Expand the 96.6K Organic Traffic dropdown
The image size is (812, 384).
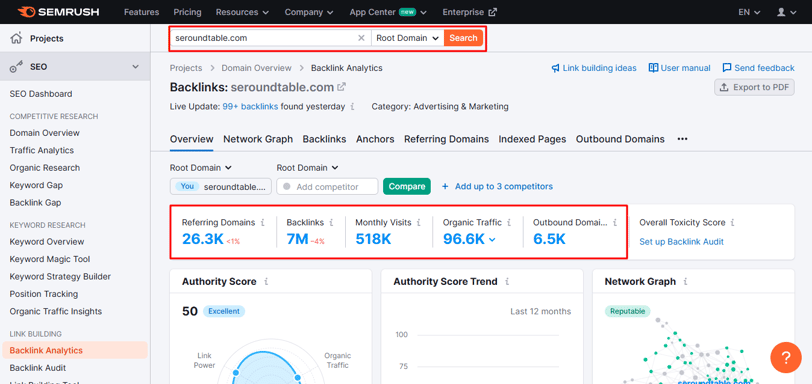click(492, 239)
